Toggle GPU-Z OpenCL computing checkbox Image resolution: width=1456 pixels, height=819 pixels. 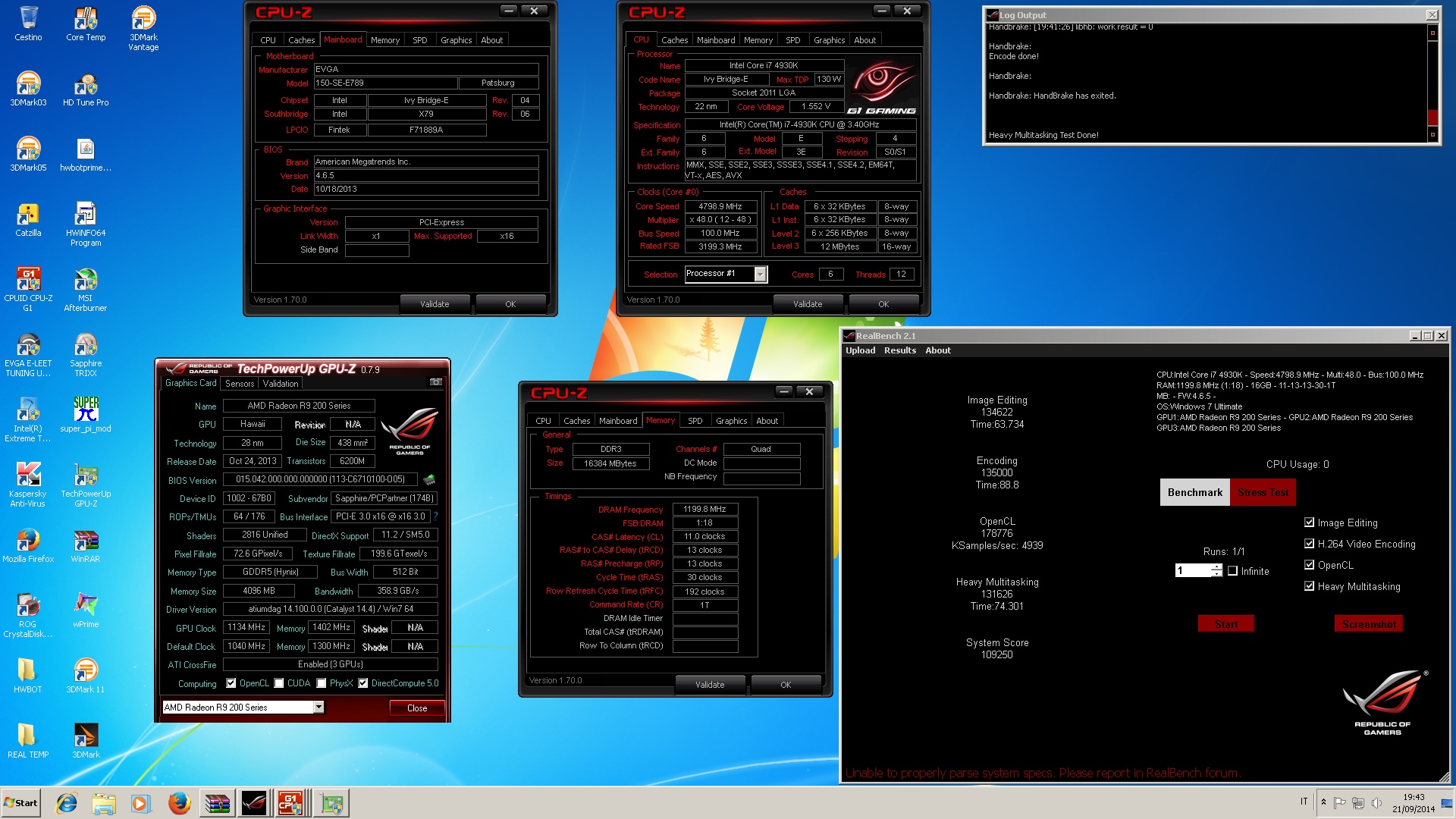(231, 683)
